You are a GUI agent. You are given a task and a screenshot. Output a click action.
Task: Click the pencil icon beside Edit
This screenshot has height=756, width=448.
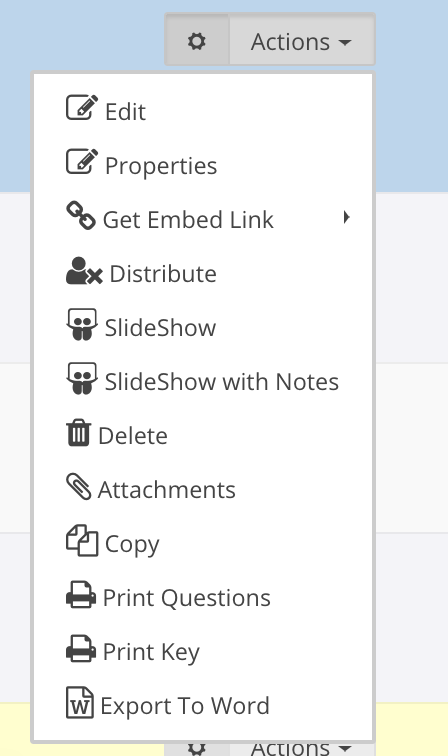[x=82, y=107]
